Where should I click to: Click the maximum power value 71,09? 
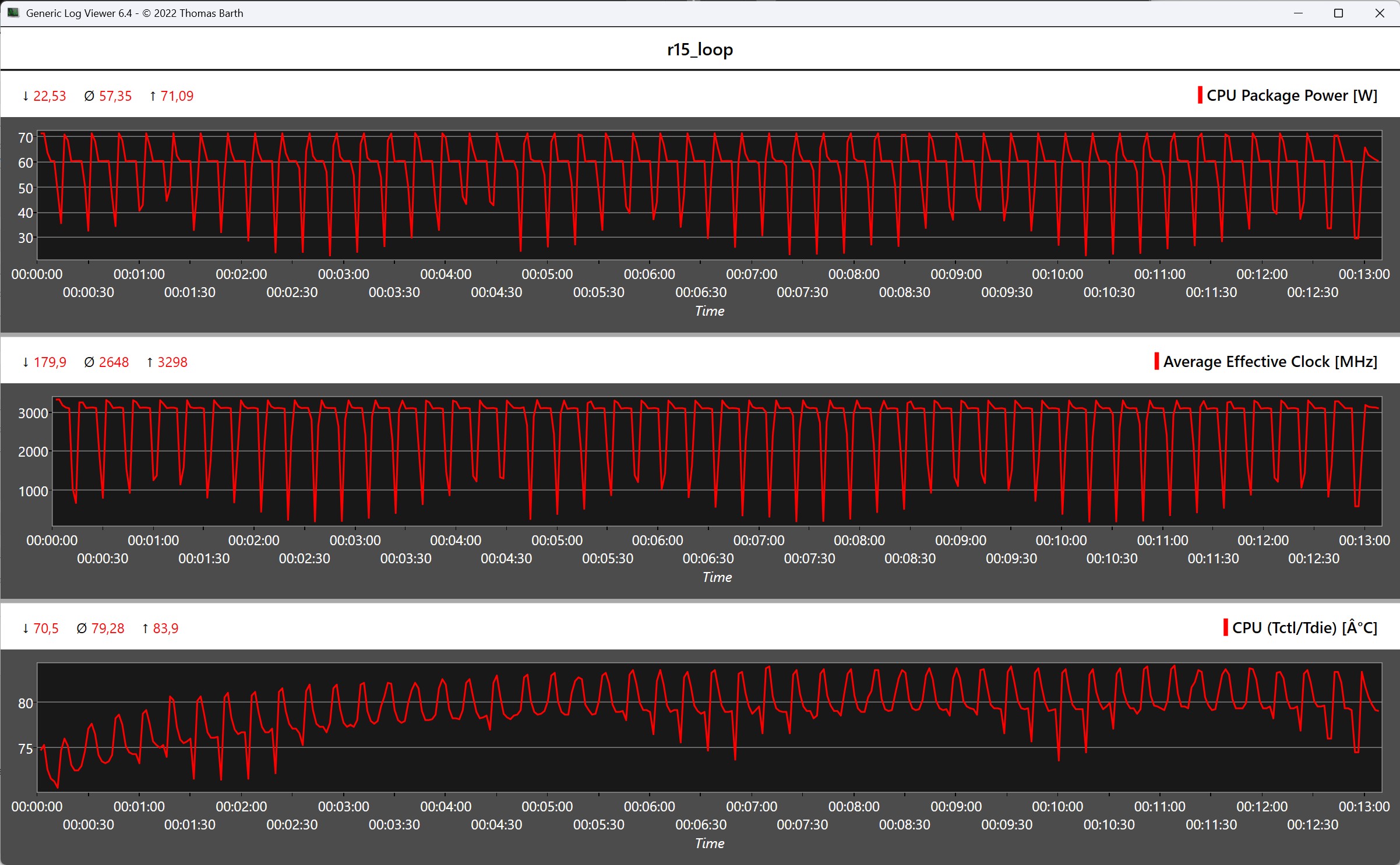177,96
